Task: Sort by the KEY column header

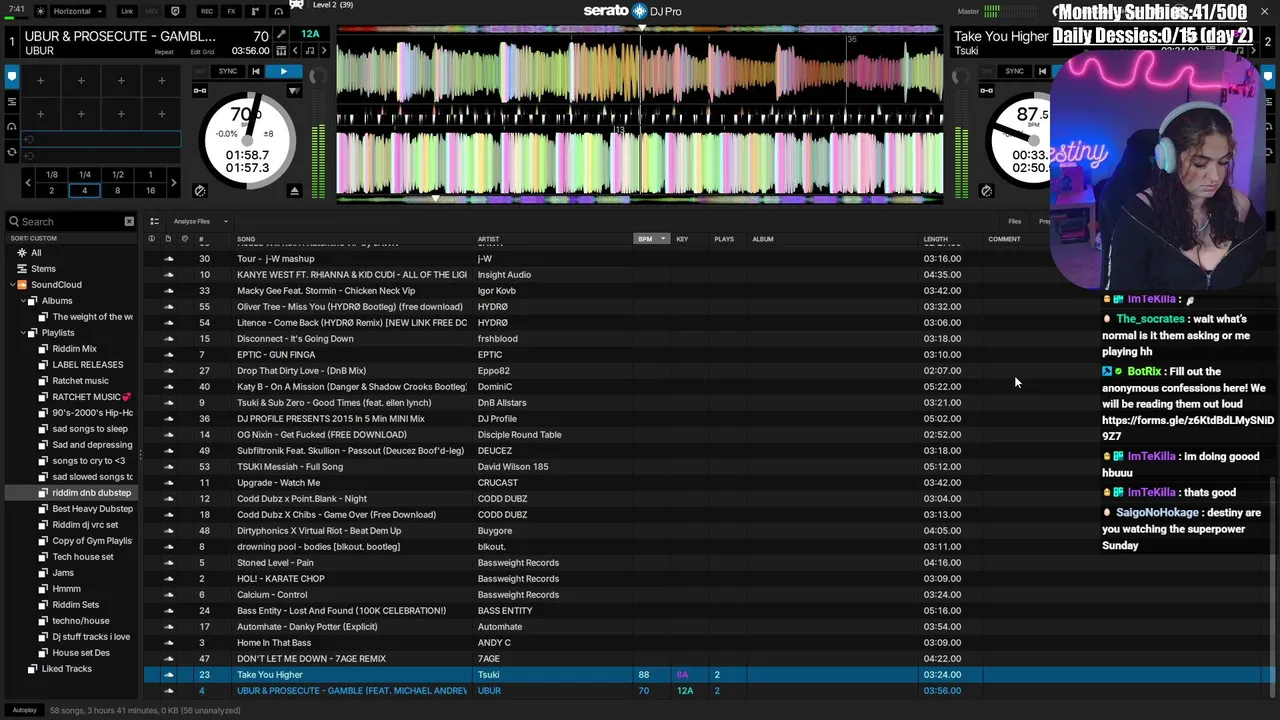Action: [682, 239]
